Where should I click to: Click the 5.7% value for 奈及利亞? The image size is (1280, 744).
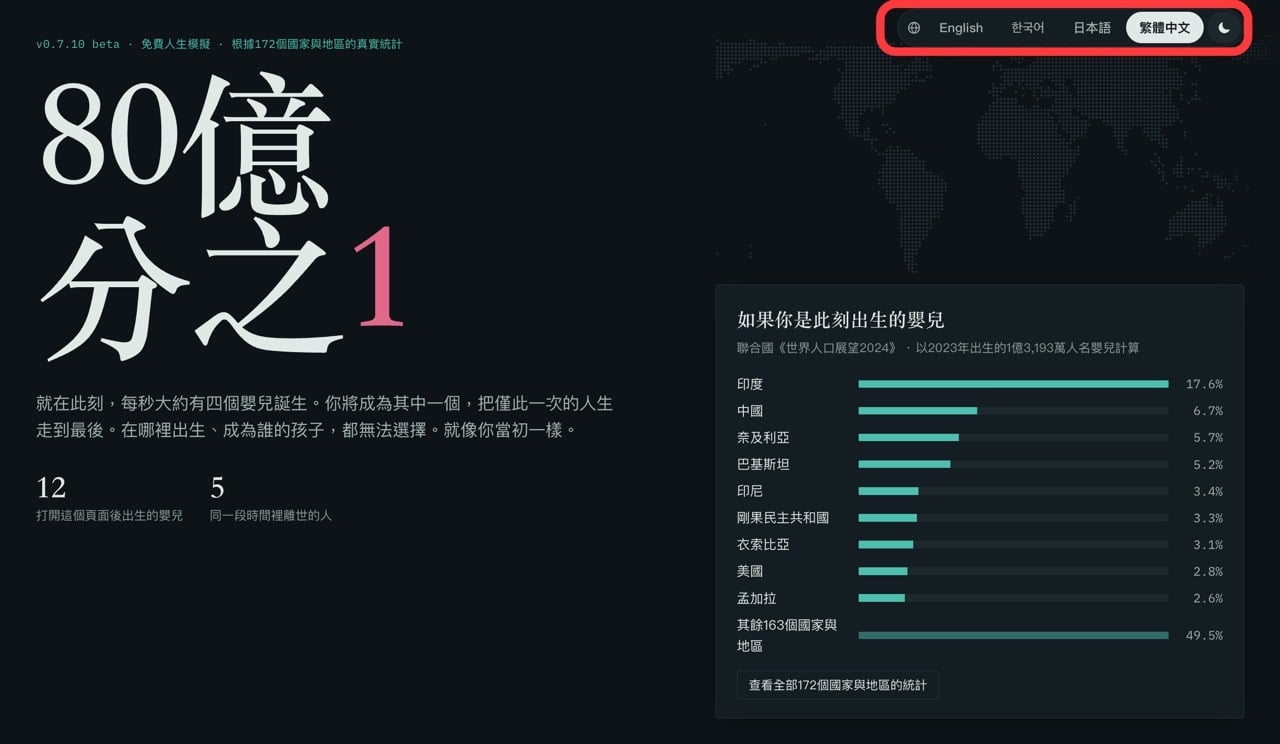(1208, 438)
